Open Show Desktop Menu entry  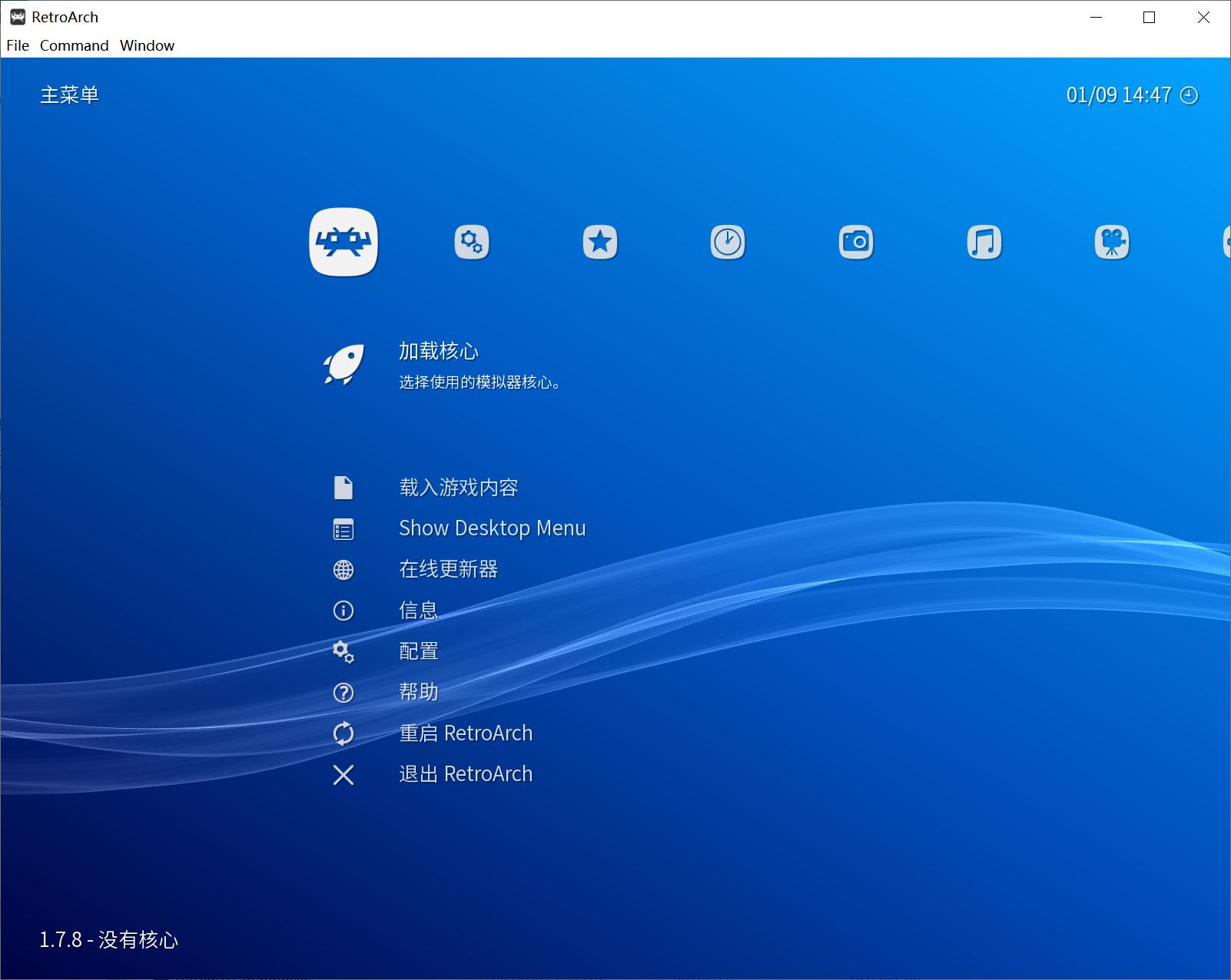pos(492,528)
